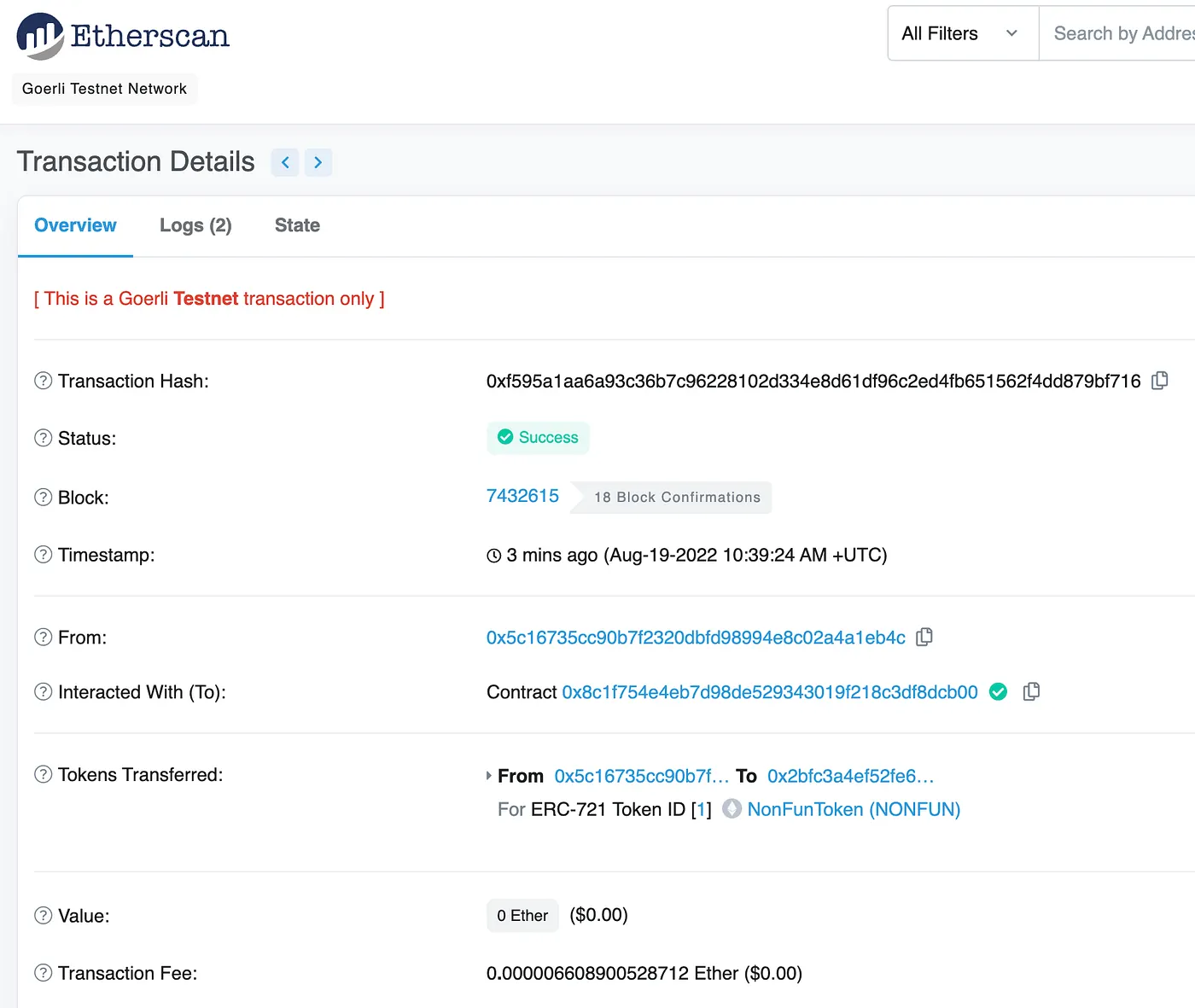Copy the transaction hash to clipboard
Image resolution: width=1195 pixels, height=1008 pixels.
click(1159, 381)
